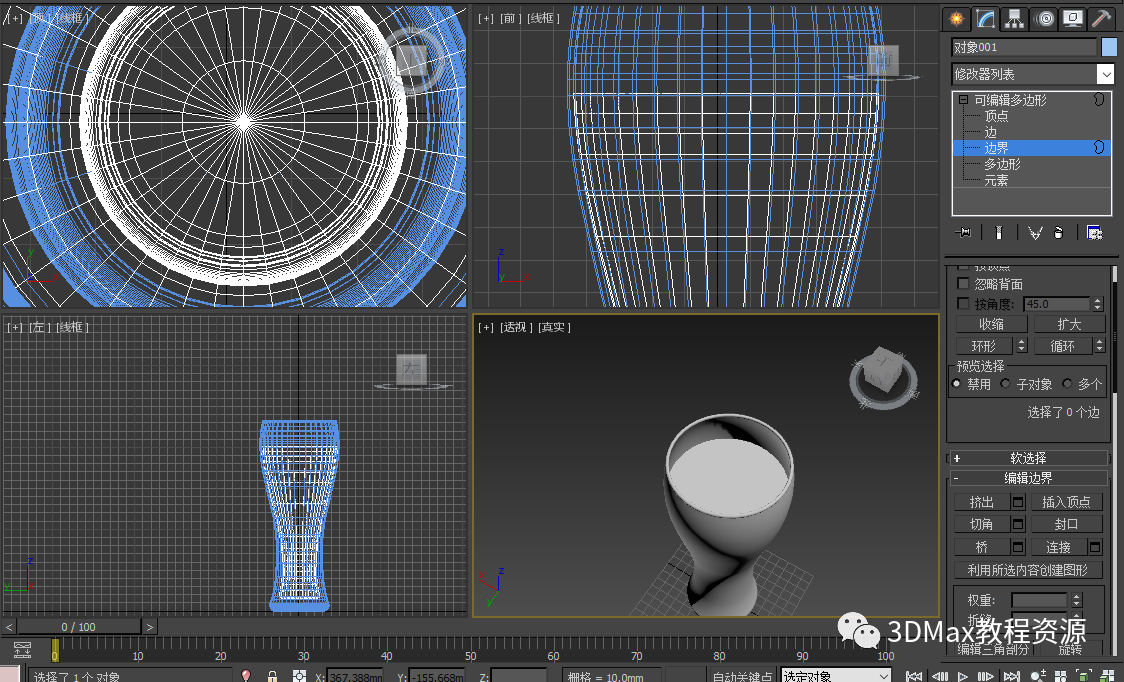Click the object color swatch
Viewport: 1124px width, 682px height.
1109,47
